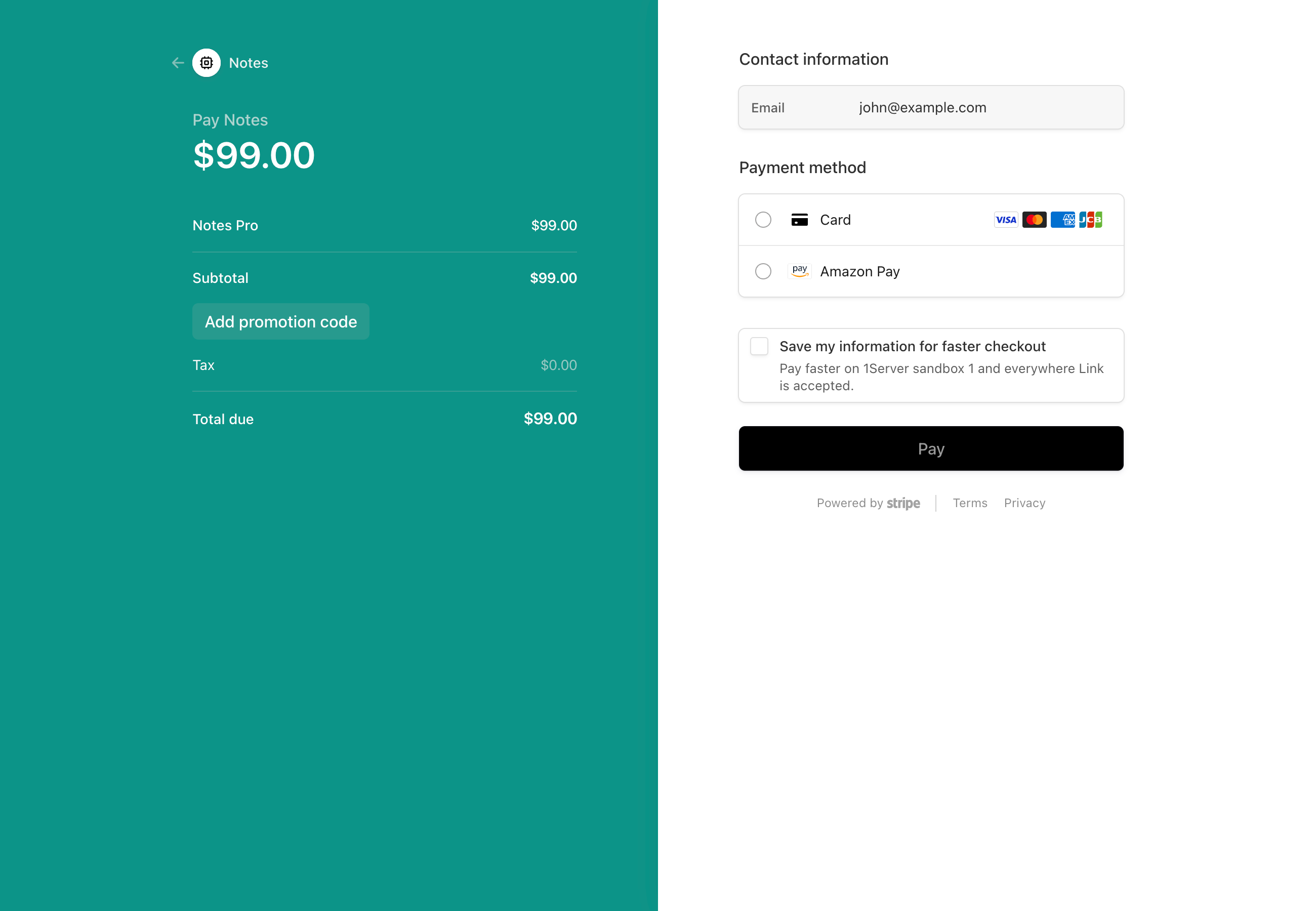The image size is (1316, 911).
Task: Go back using the left arrow
Action: coord(178,63)
